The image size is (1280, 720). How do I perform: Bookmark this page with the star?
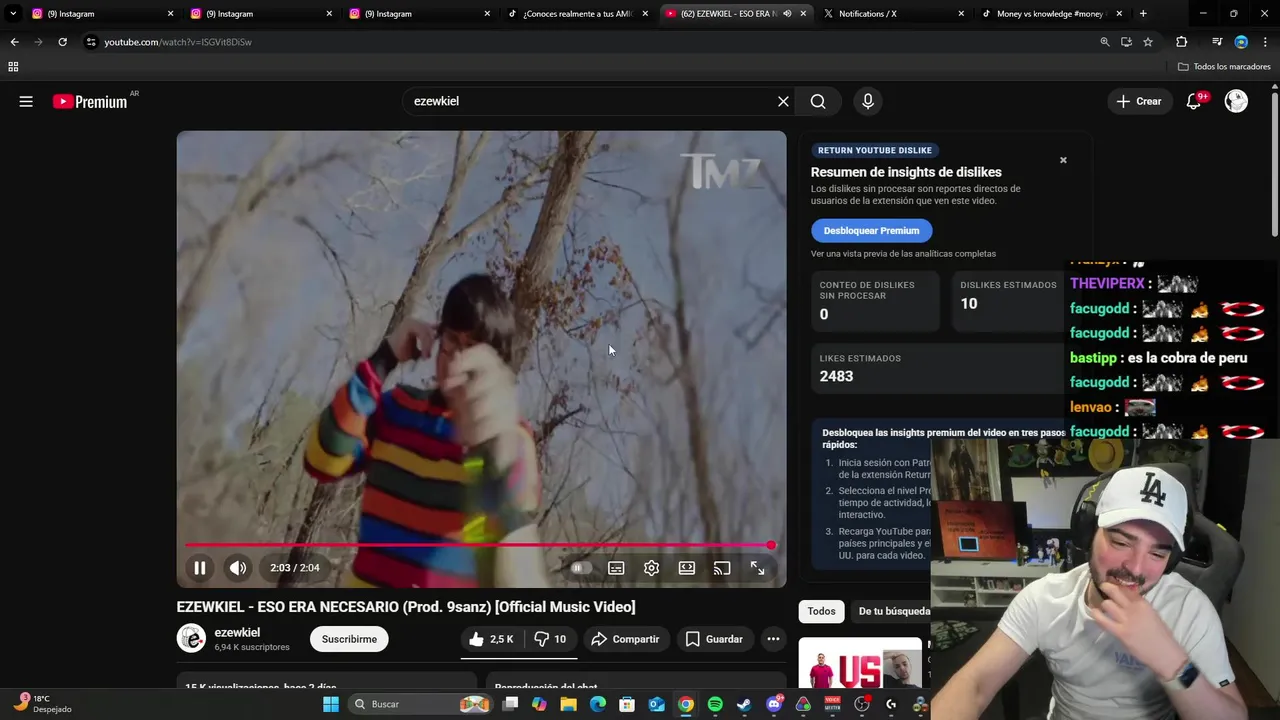[x=1148, y=42]
